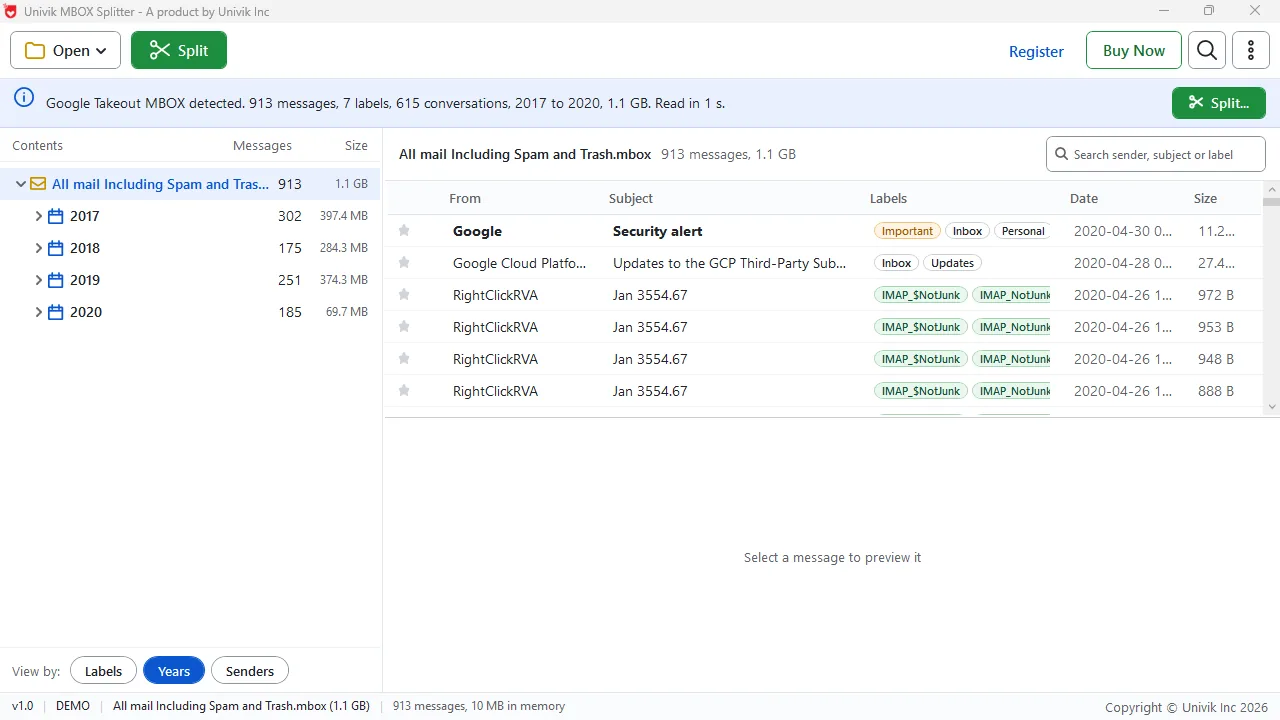This screenshot has width=1280, height=720.
Task: Sort messages by the Date column header
Action: tap(1084, 199)
